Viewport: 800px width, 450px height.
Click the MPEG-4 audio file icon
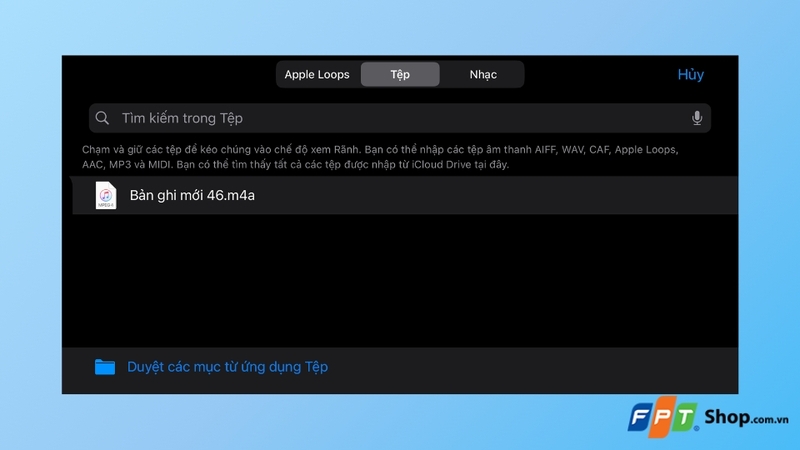click(x=106, y=195)
